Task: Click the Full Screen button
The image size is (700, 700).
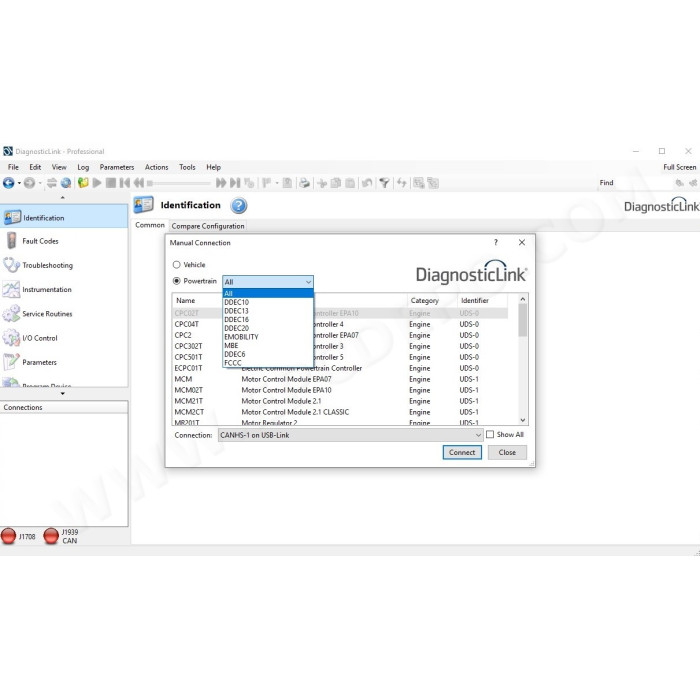Action: coord(679,167)
